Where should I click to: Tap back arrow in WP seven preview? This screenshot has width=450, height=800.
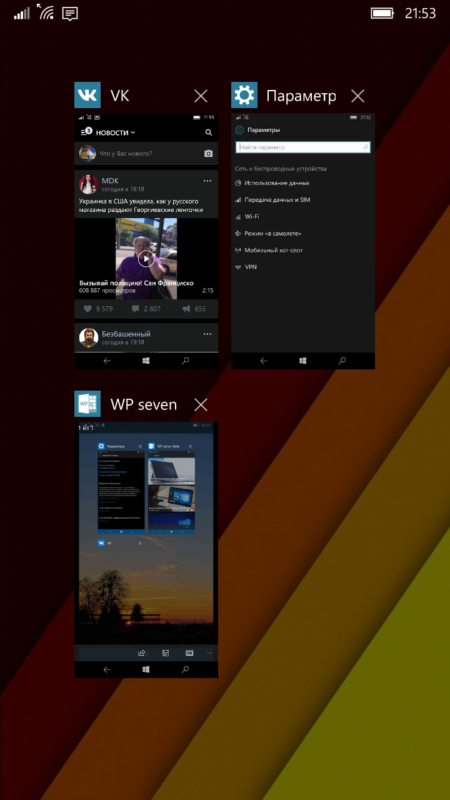tap(107, 670)
